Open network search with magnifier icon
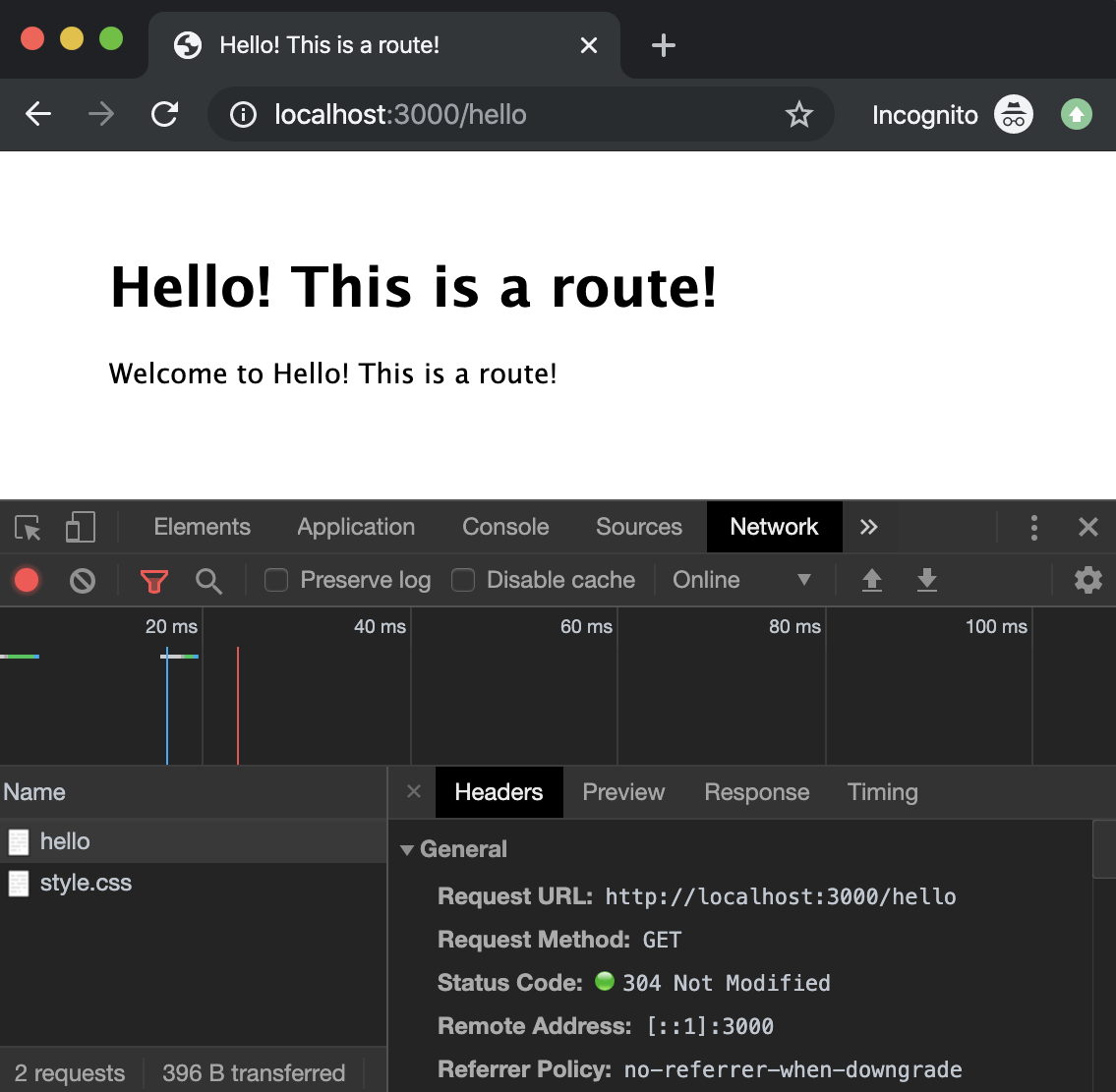The height and width of the screenshot is (1092, 1116). tap(208, 581)
